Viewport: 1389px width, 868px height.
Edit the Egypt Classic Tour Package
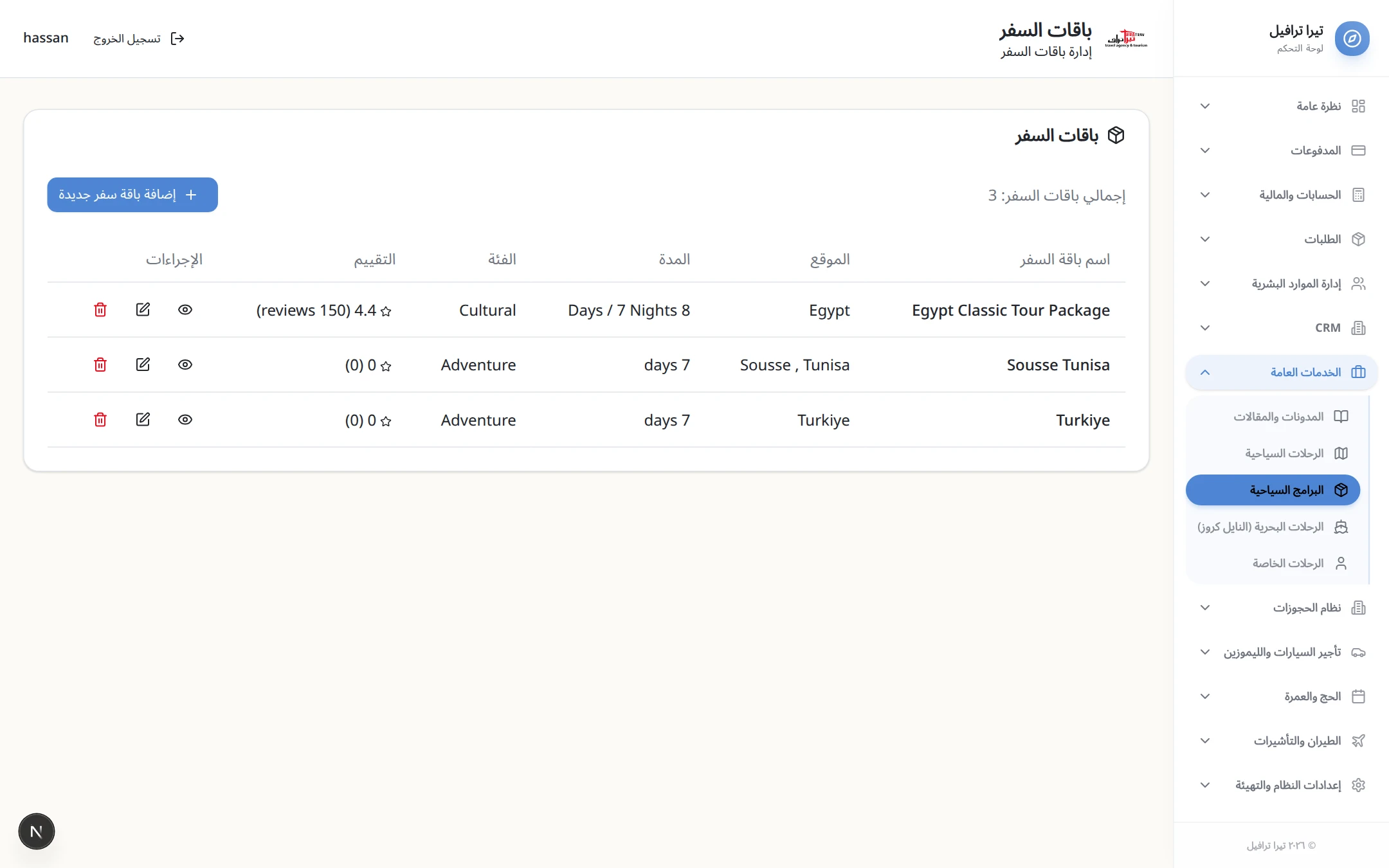[x=143, y=310]
